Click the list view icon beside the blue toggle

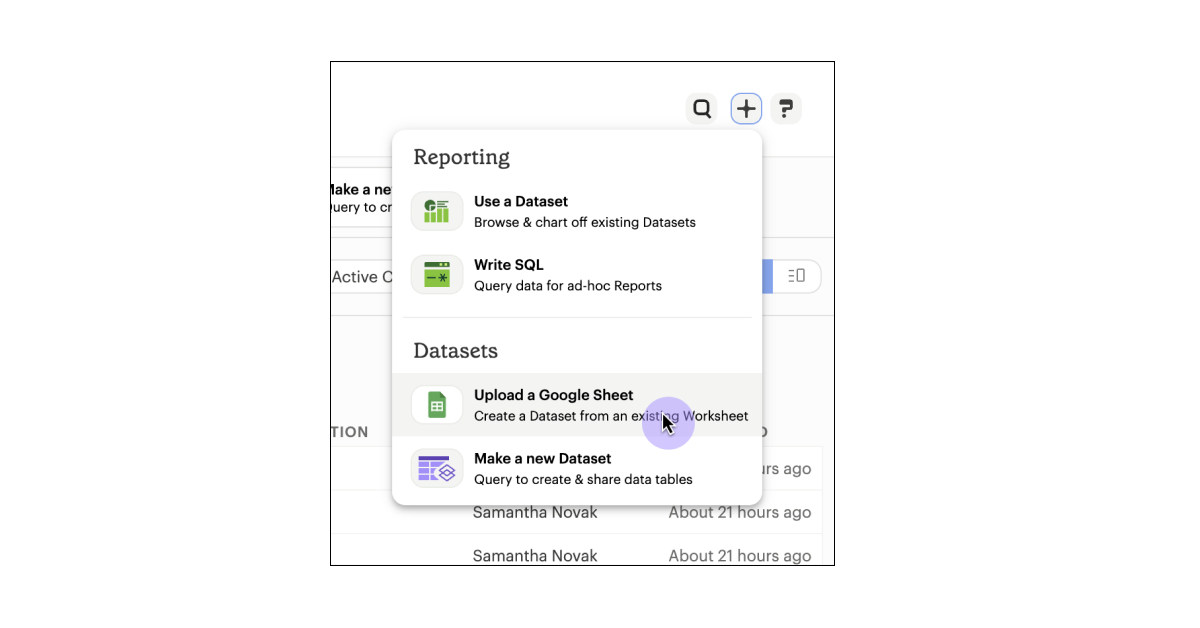click(798, 276)
